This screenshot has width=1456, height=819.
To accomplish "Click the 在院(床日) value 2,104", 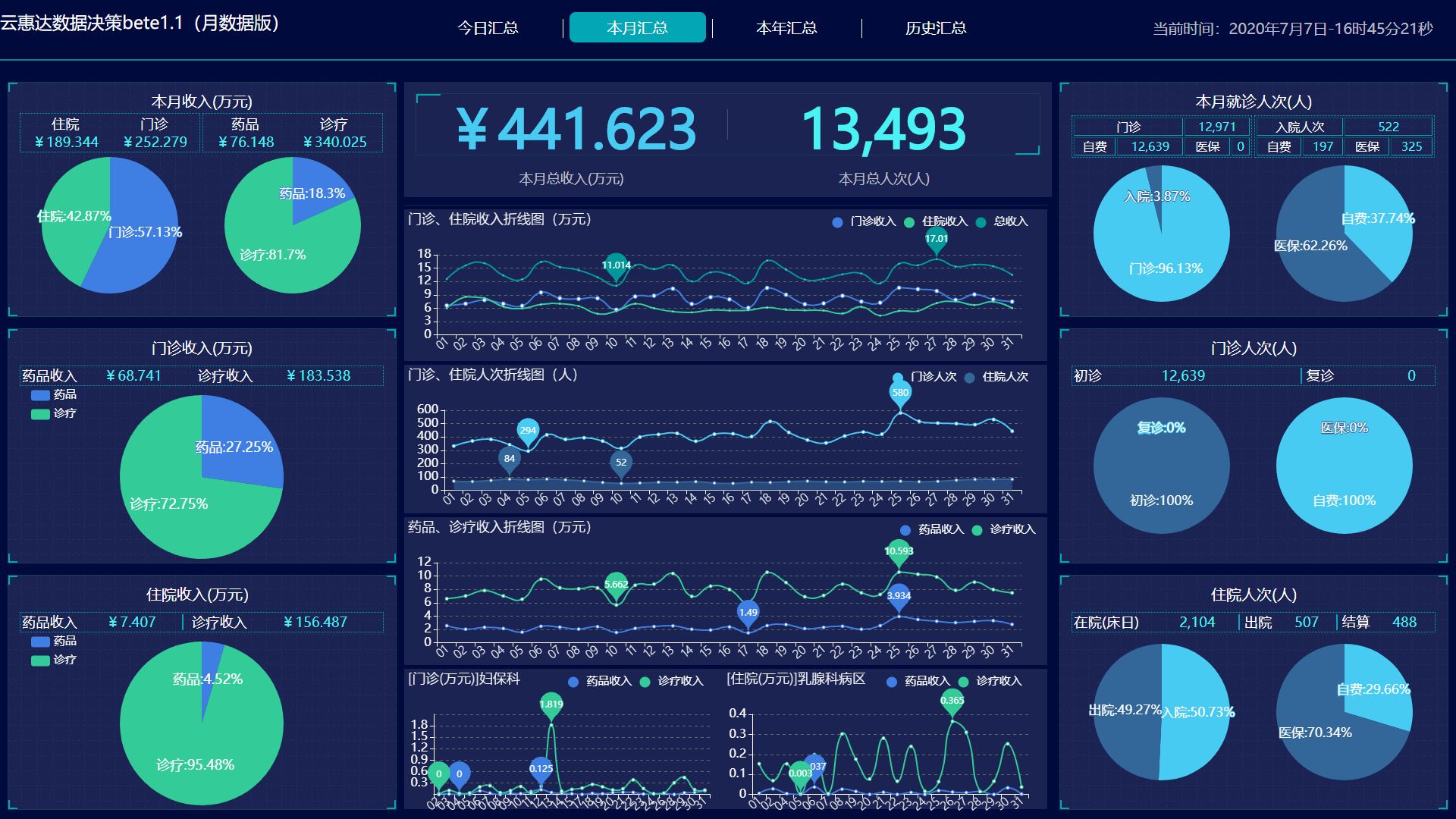I will pyautogui.click(x=1197, y=623).
